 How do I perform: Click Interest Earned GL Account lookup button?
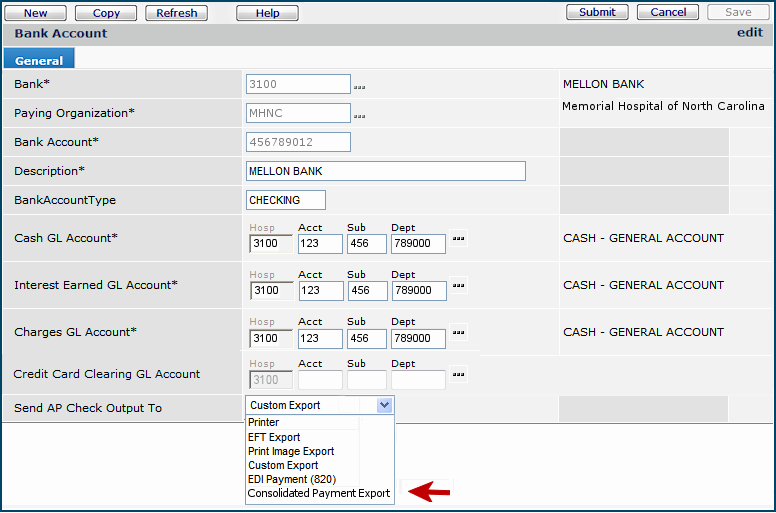[459, 286]
